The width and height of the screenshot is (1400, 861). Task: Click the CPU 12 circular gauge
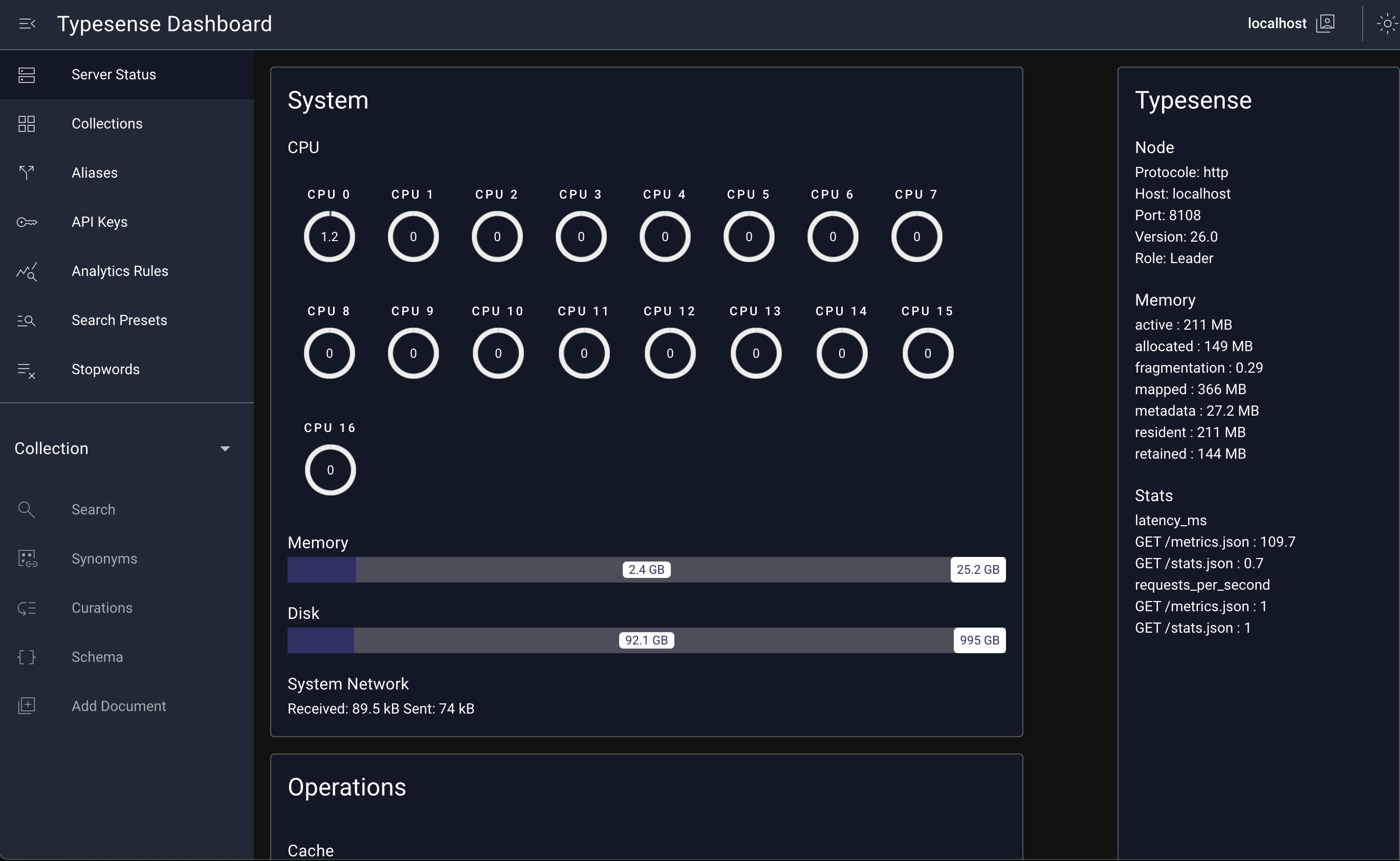670,353
